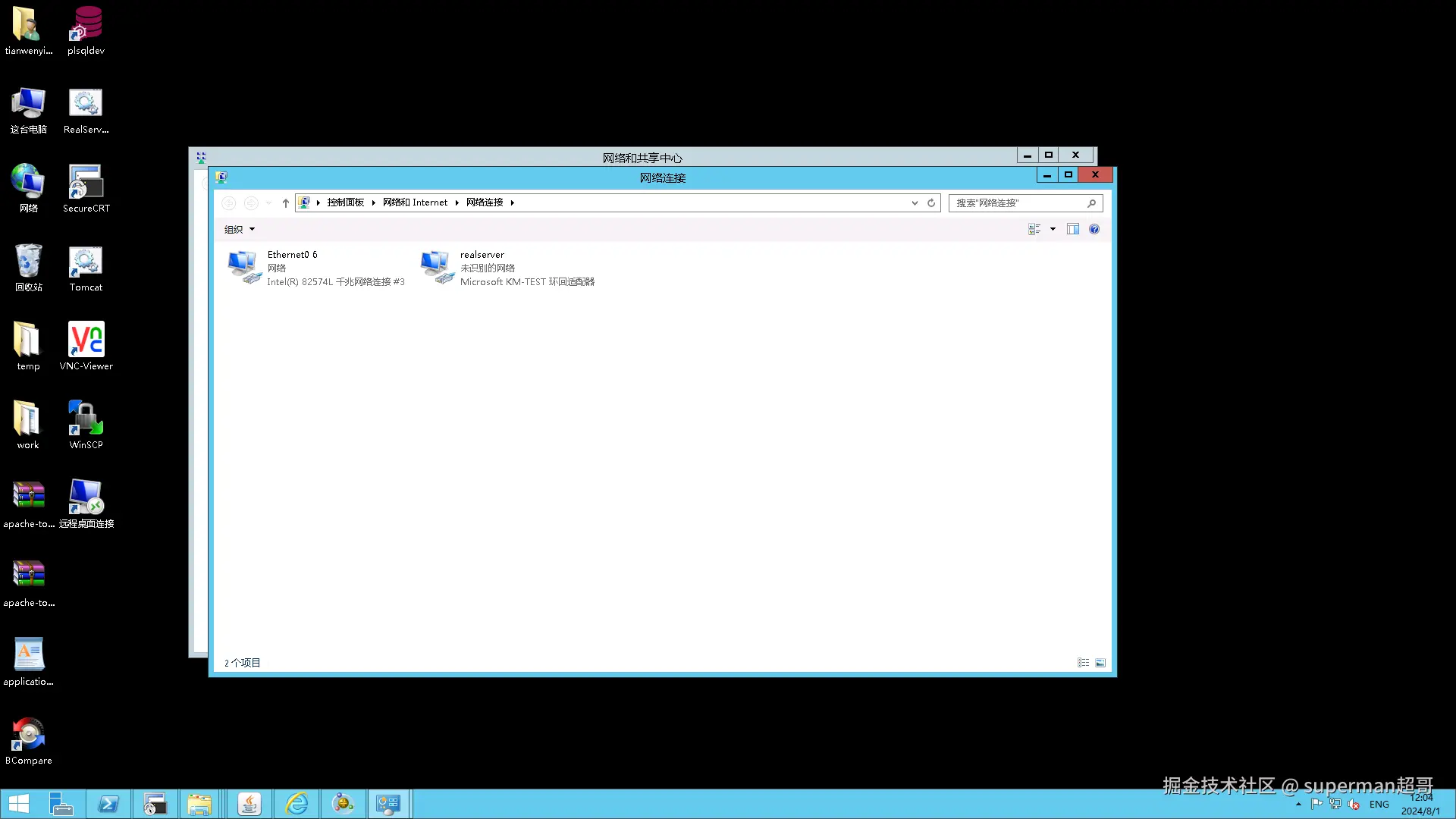1456x819 pixels.
Task: Open PowerShell from the taskbar
Action: coord(108,804)
